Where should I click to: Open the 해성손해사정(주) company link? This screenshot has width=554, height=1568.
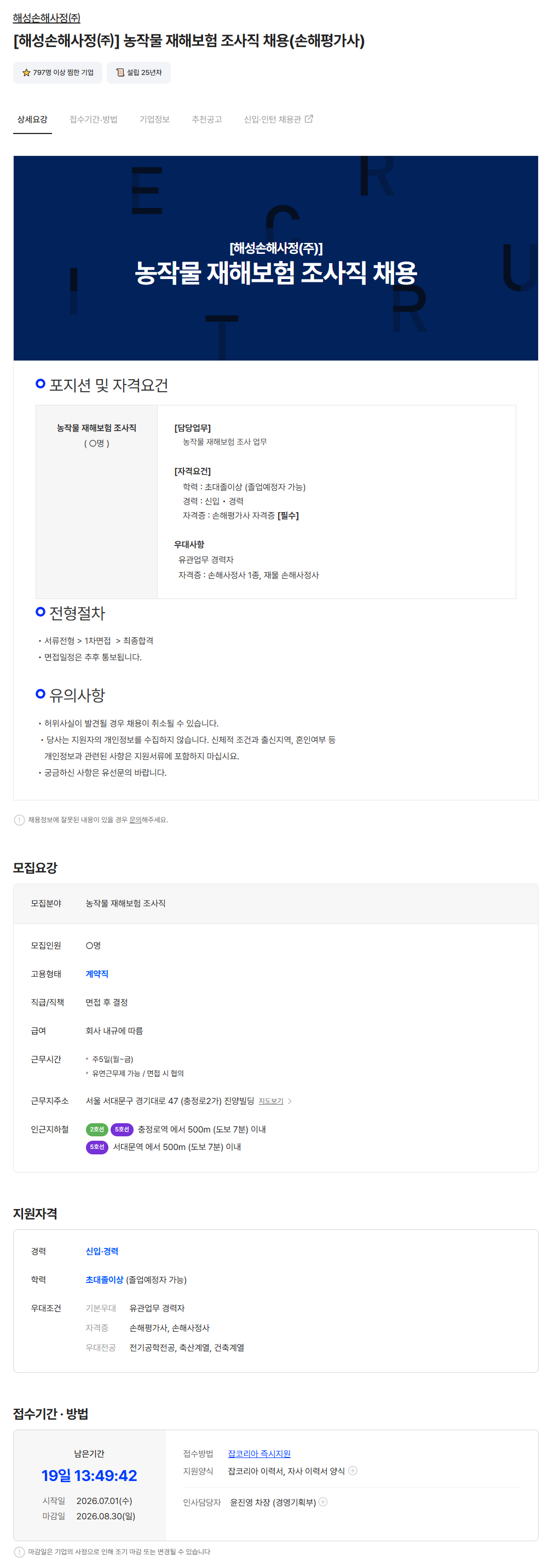(47, 18)
